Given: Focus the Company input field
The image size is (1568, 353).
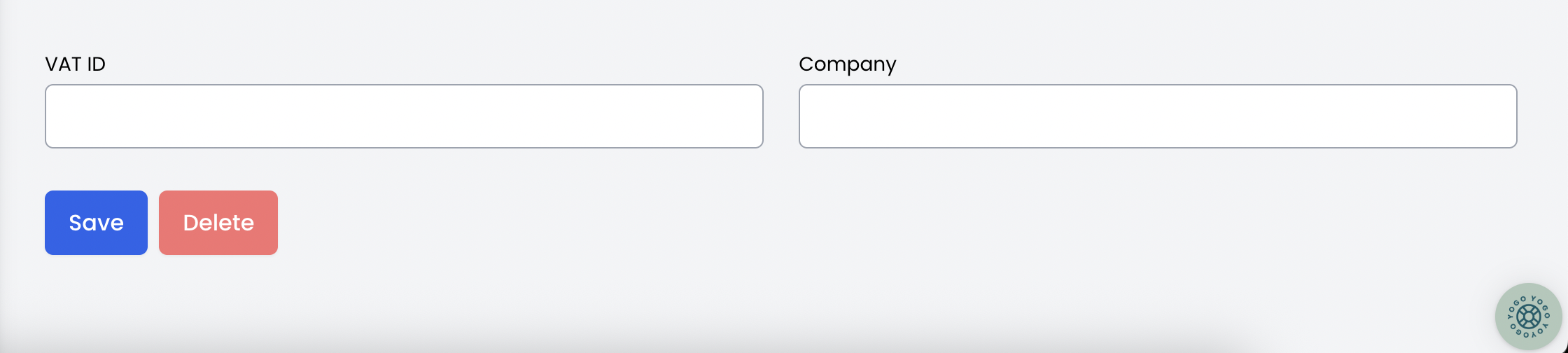Looking at the screenshot, I should 1158,116.
